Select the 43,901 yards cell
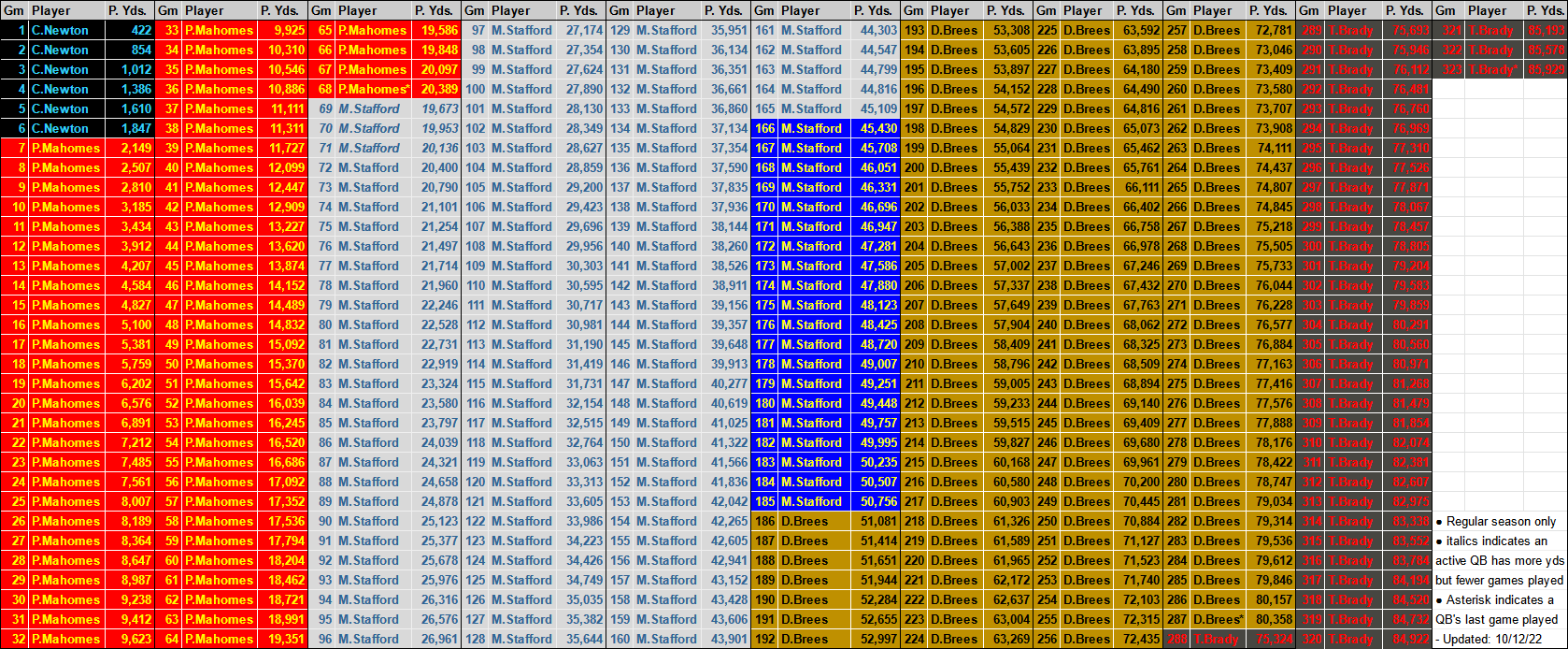This screenshot has width=1568, height=649. tap(725, 639)
